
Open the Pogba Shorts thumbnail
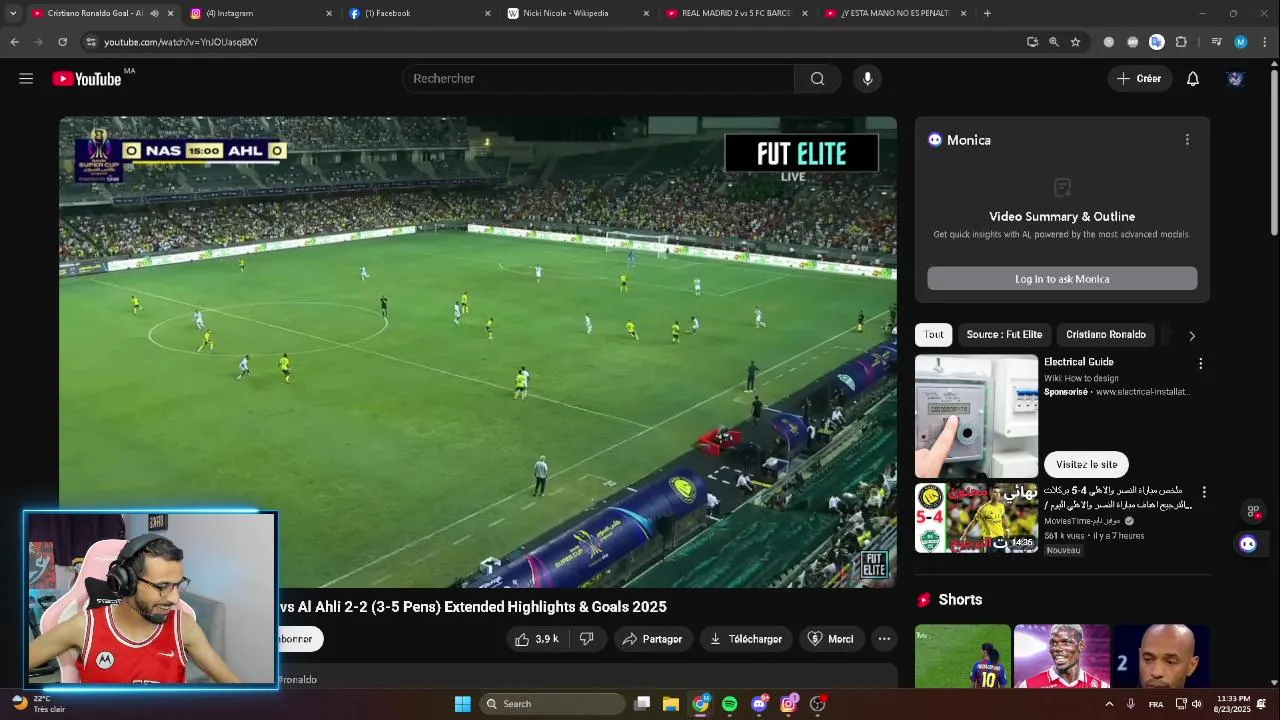click(1062, 656)
